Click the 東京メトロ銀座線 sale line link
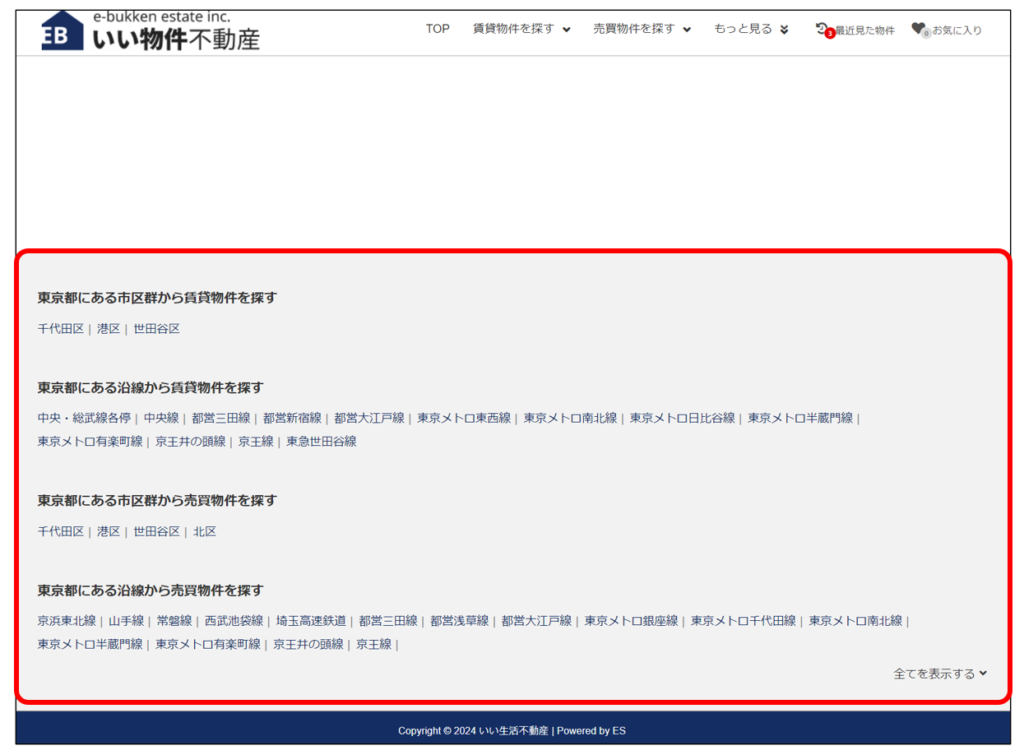Screen dimensions: 1024x755 click(x=631, y=621)
